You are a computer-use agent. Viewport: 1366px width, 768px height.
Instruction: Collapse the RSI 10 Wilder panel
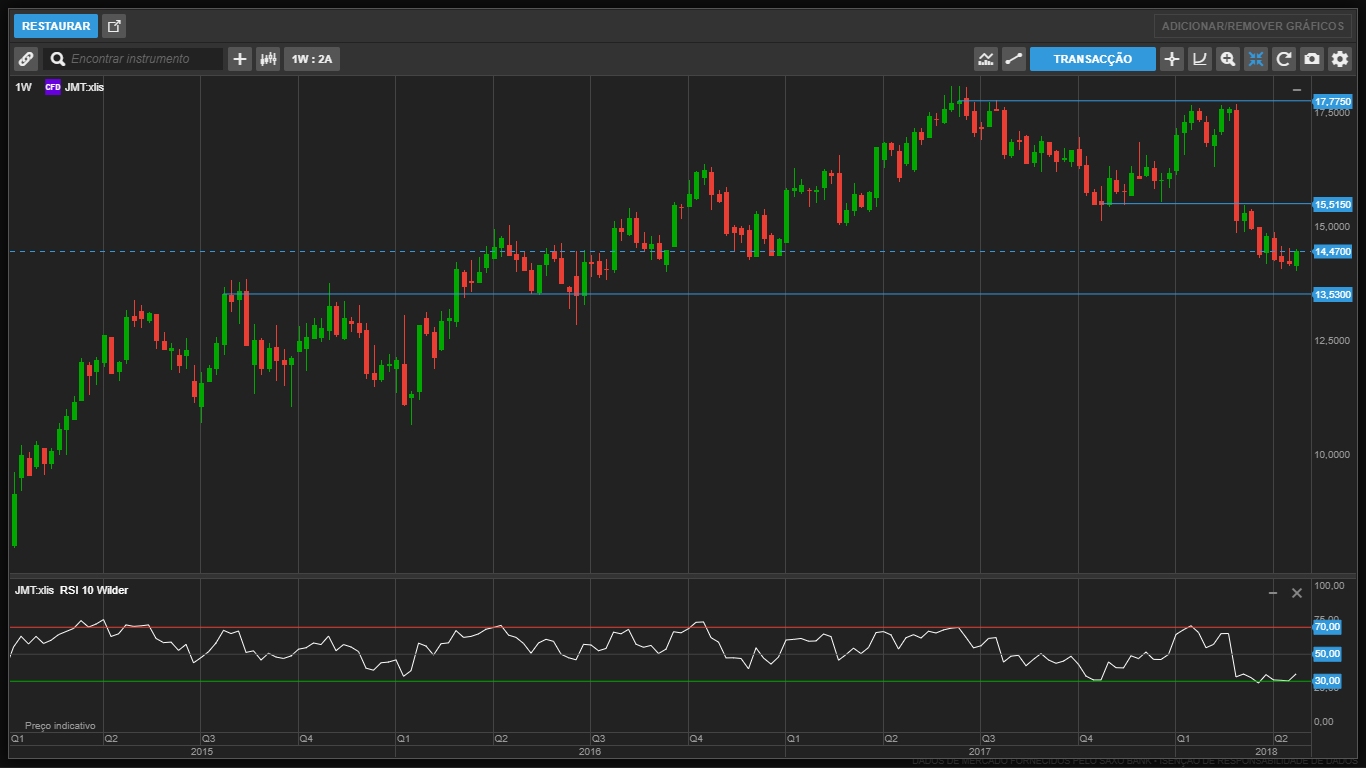click(1273, 593)
